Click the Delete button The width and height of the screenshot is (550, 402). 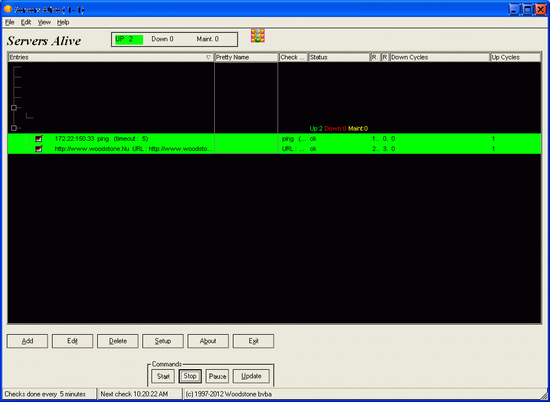tap(118, 341)
